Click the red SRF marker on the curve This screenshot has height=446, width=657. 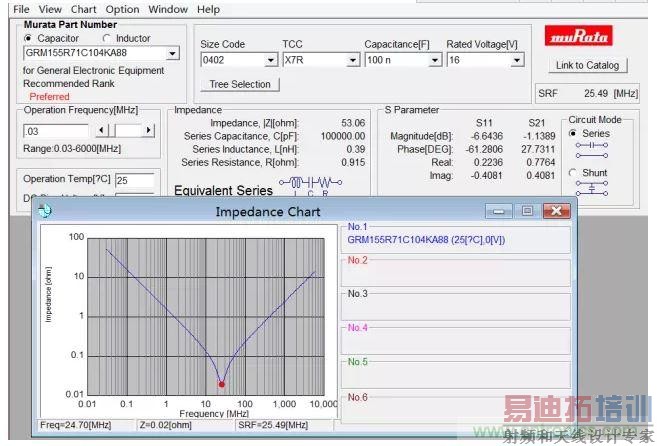click(222, 384)
